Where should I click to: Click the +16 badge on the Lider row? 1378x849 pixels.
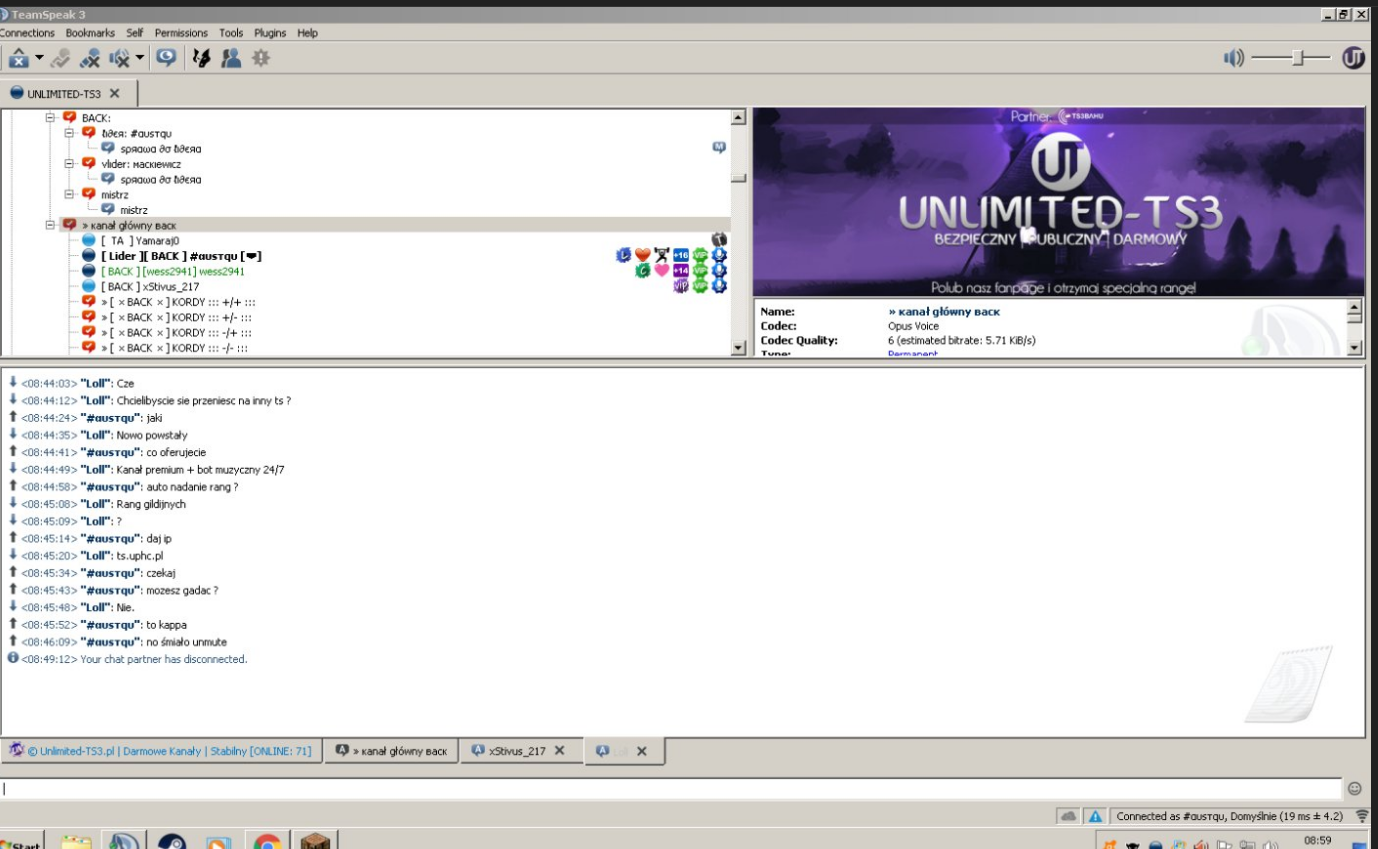click(681, 255)
